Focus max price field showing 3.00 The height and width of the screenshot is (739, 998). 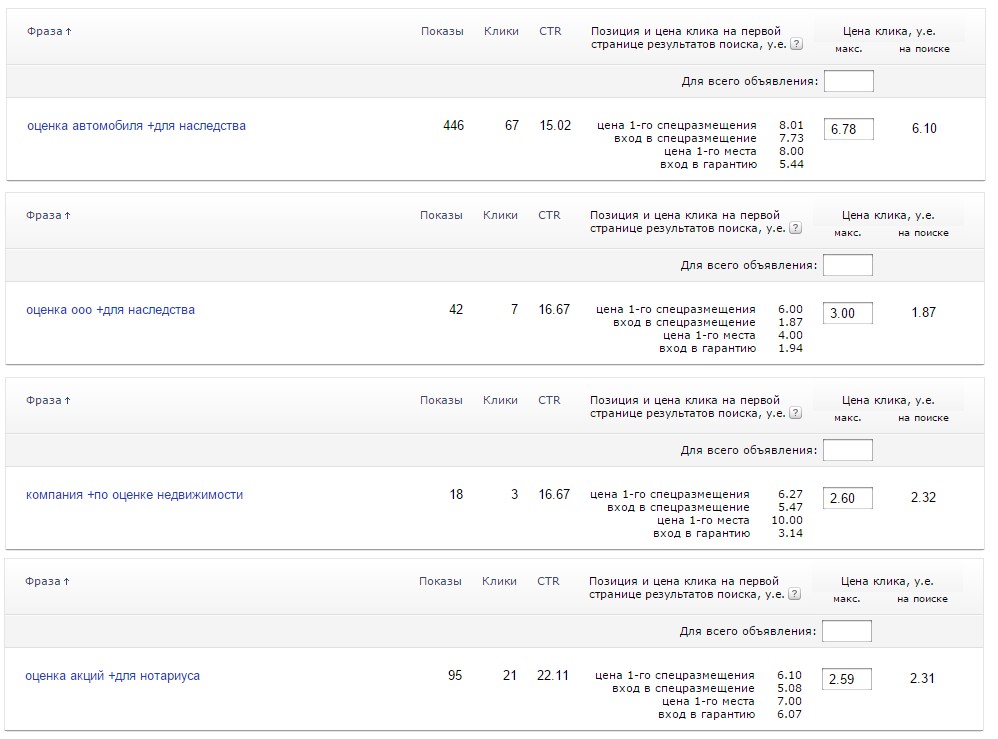[x=847, y=313]
